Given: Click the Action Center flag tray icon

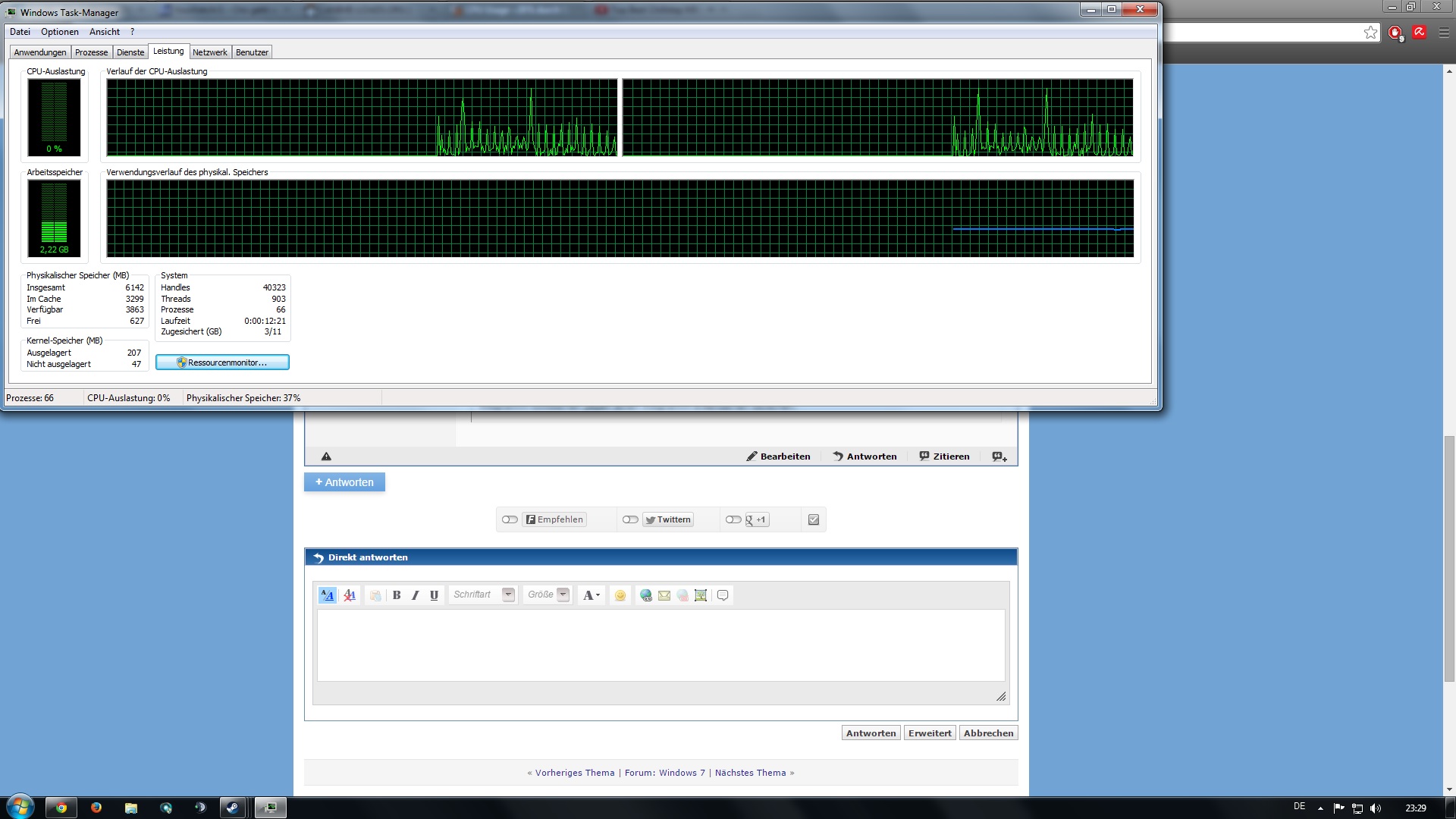Looking at the screenshot, I should (x=1338, y=808).
